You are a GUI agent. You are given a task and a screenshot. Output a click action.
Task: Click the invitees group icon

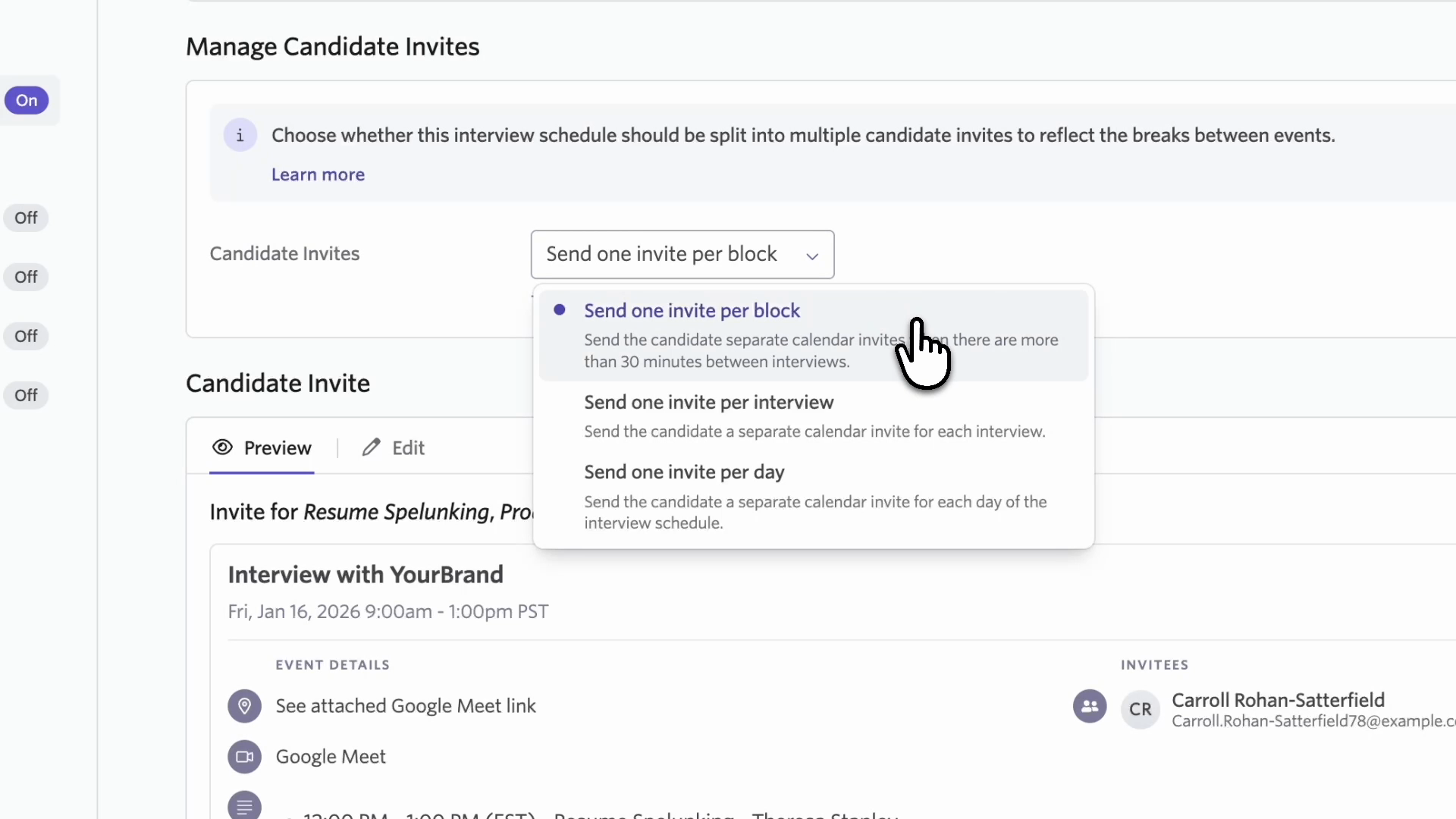pyautogui.click(x=1089, y=707)
